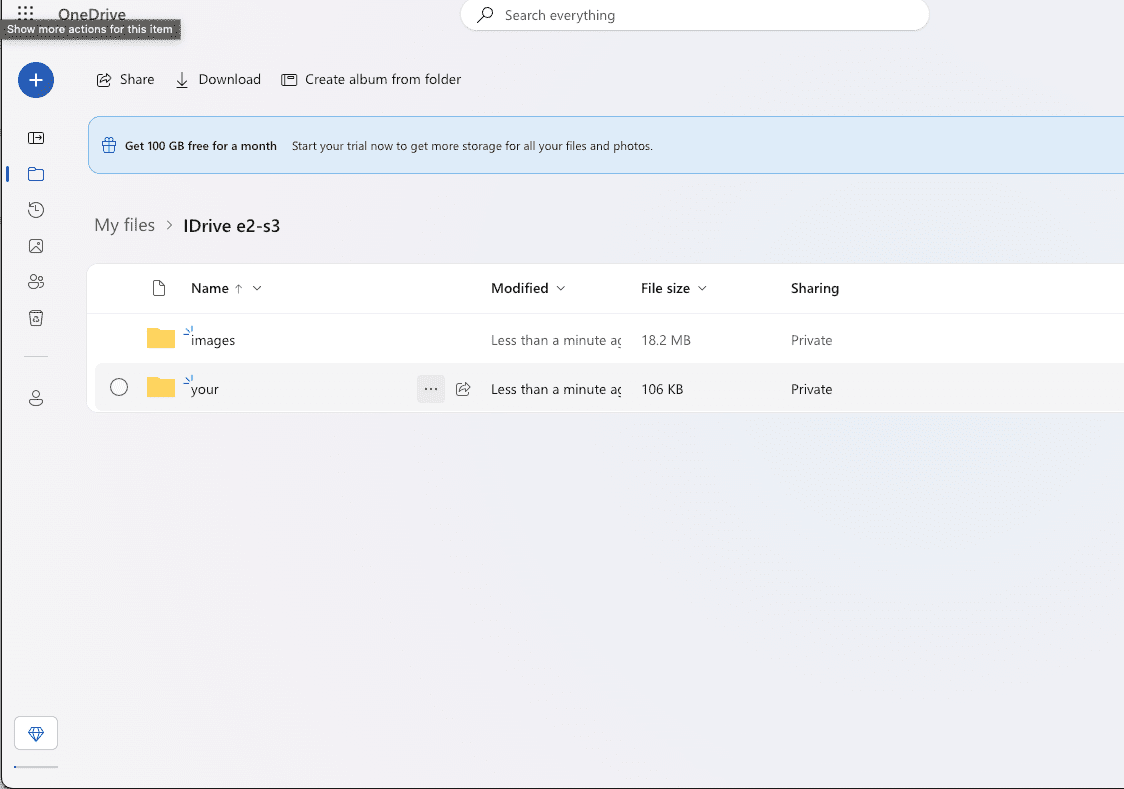Click the IDrive e2-s3 breadcrumb
1124x789 pixels.
point(232,226)
